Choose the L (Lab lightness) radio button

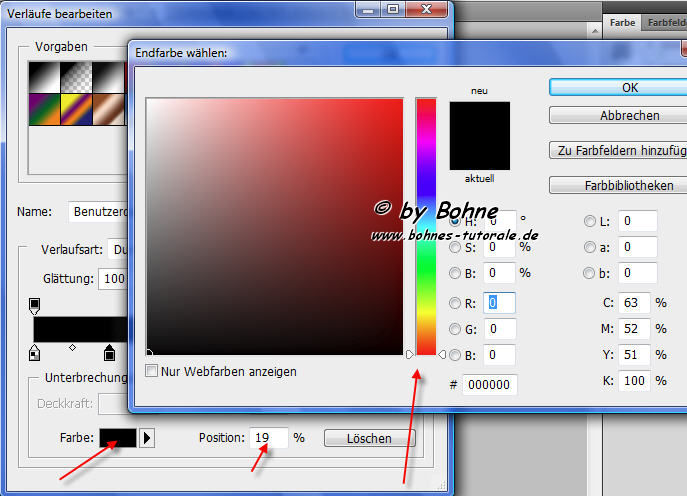[x=590, y=221]
